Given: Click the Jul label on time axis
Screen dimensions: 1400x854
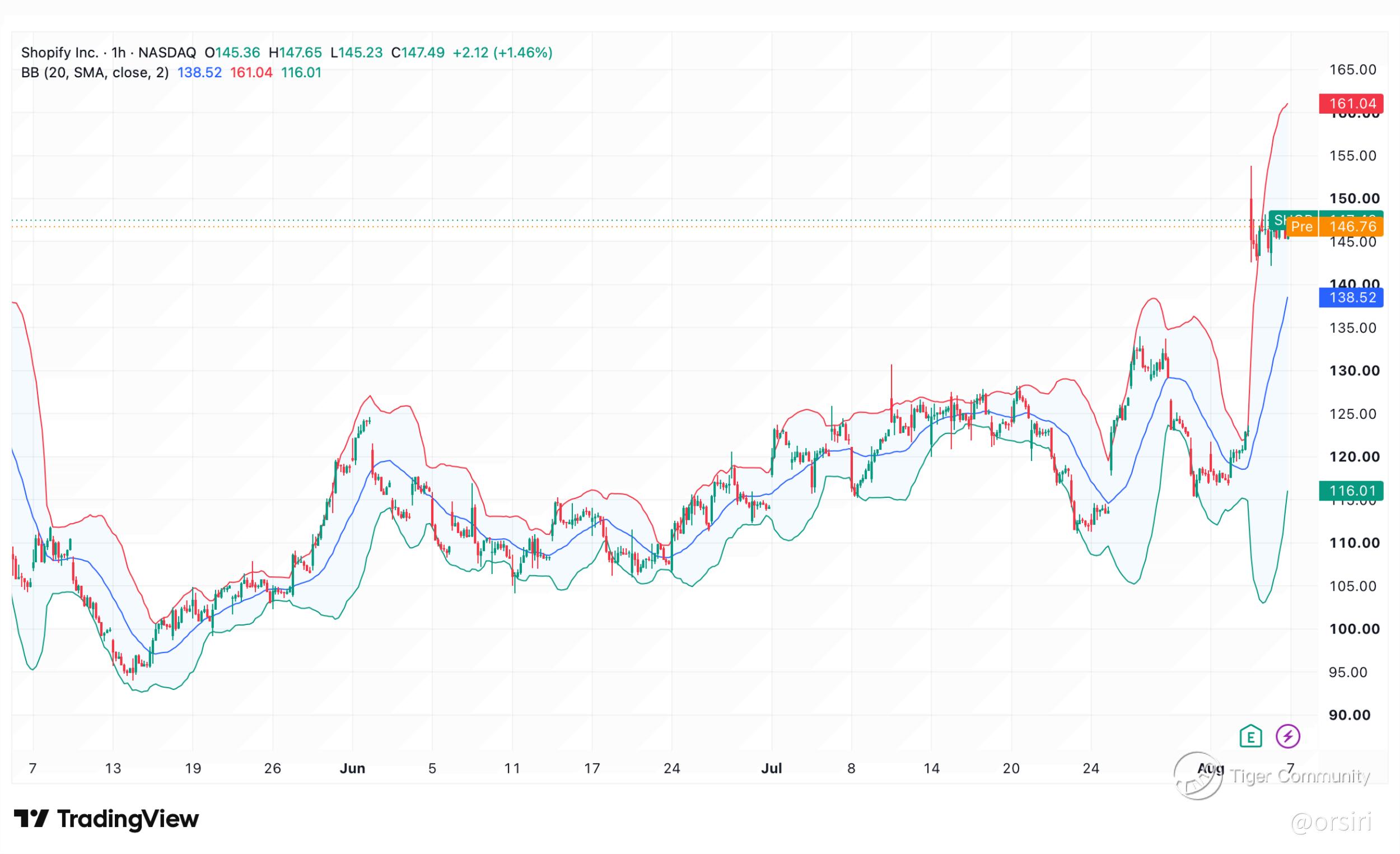Looking at the screenshot, I should pos(772,769).
